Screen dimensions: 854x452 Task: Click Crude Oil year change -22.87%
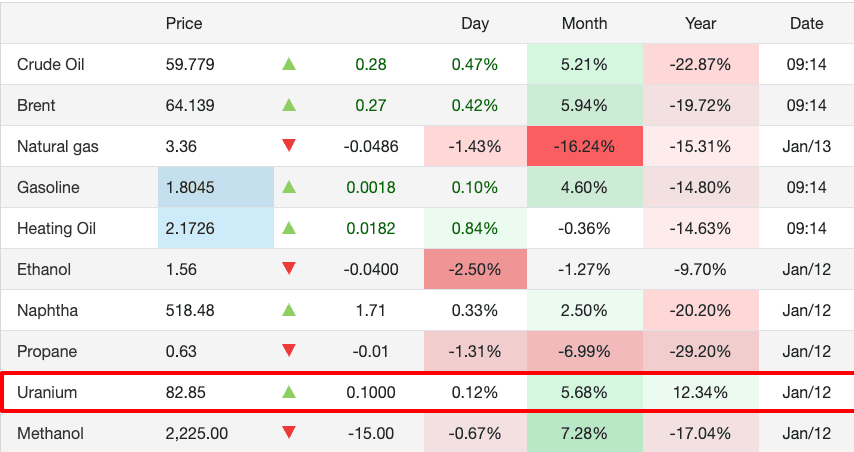coord(700,64)
